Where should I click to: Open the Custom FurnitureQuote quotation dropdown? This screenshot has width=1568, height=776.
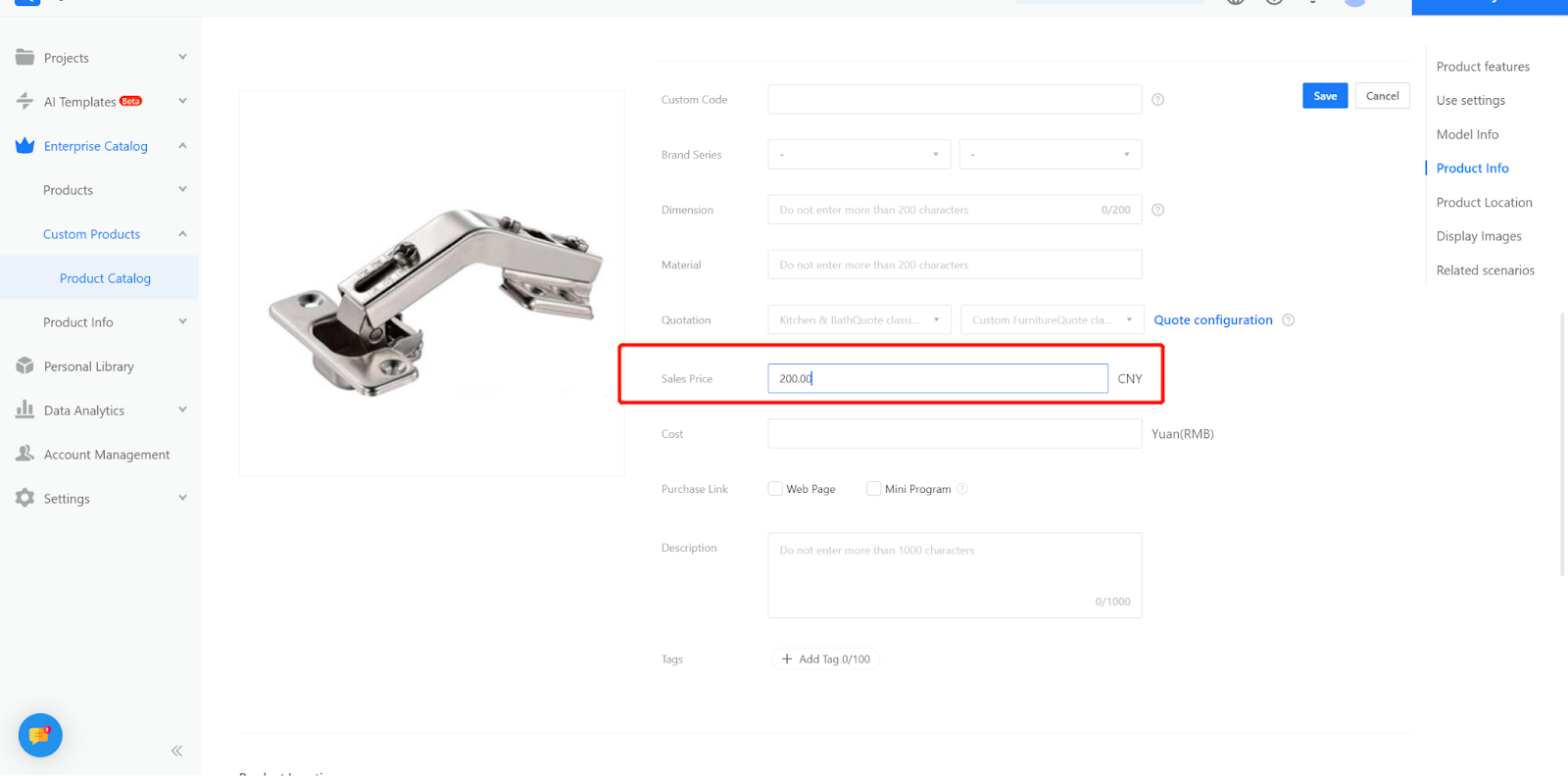click(1052, 319)
